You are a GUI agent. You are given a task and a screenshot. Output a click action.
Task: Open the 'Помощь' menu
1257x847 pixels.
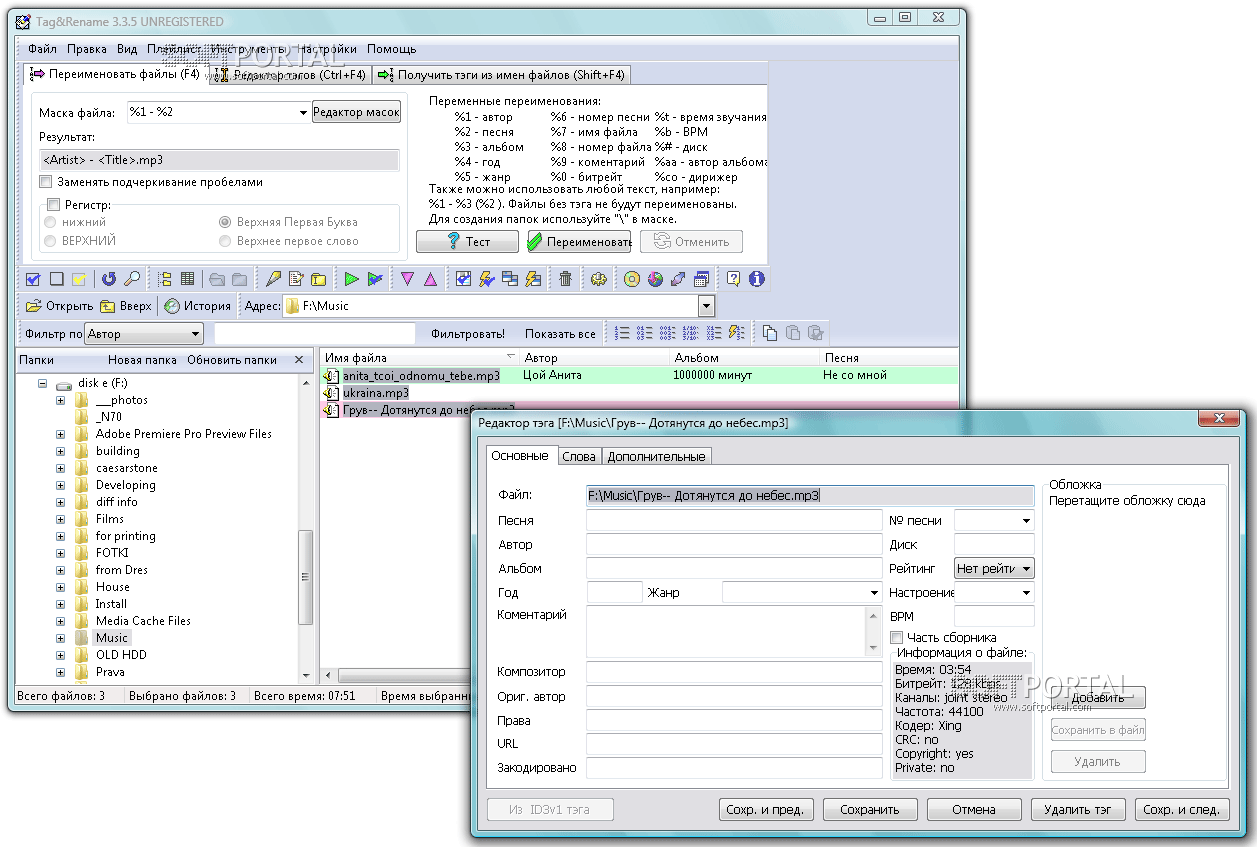coord(391,49)
